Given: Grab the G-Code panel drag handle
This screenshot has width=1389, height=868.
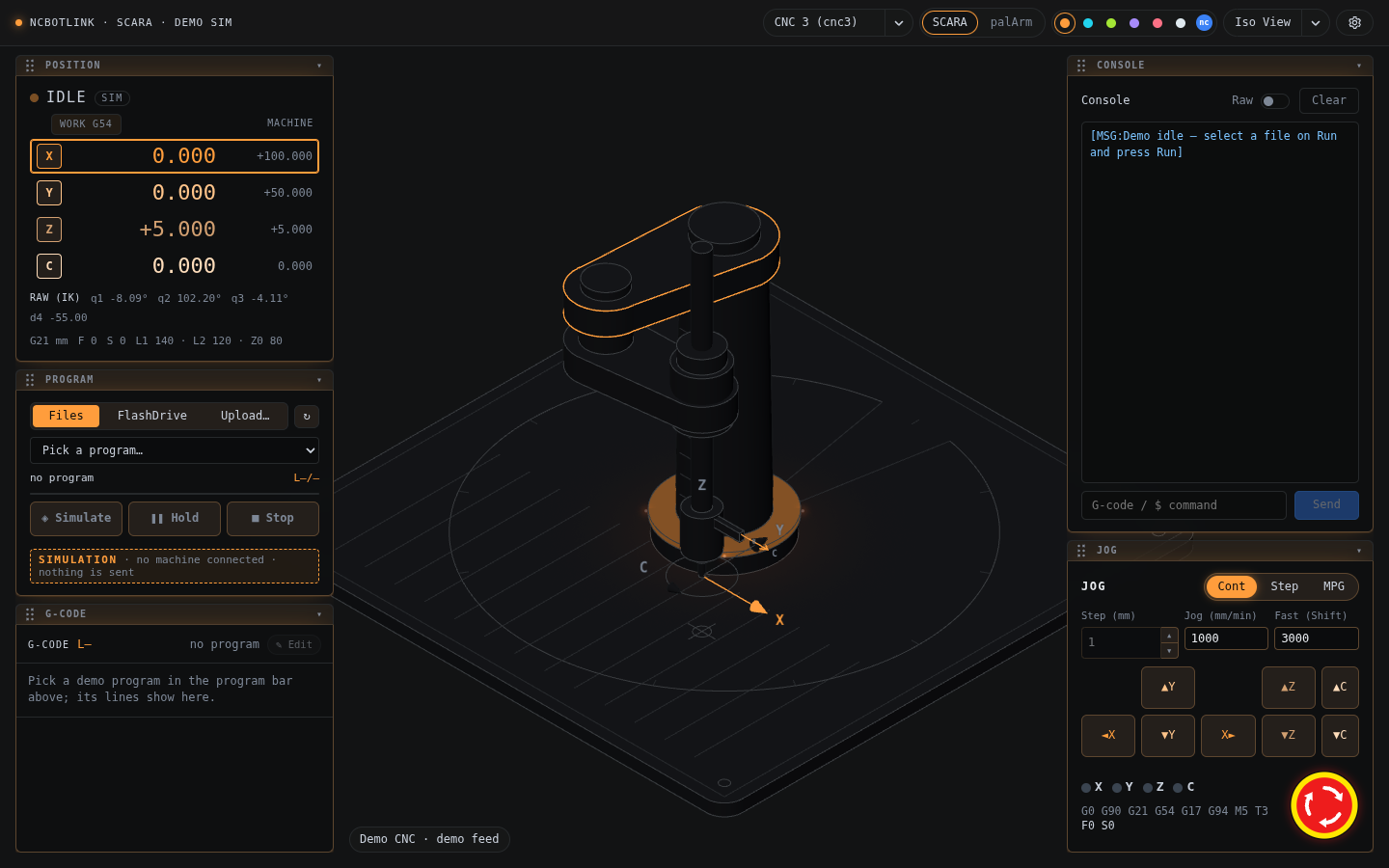Looking at the screenshot, I should 30,614.
